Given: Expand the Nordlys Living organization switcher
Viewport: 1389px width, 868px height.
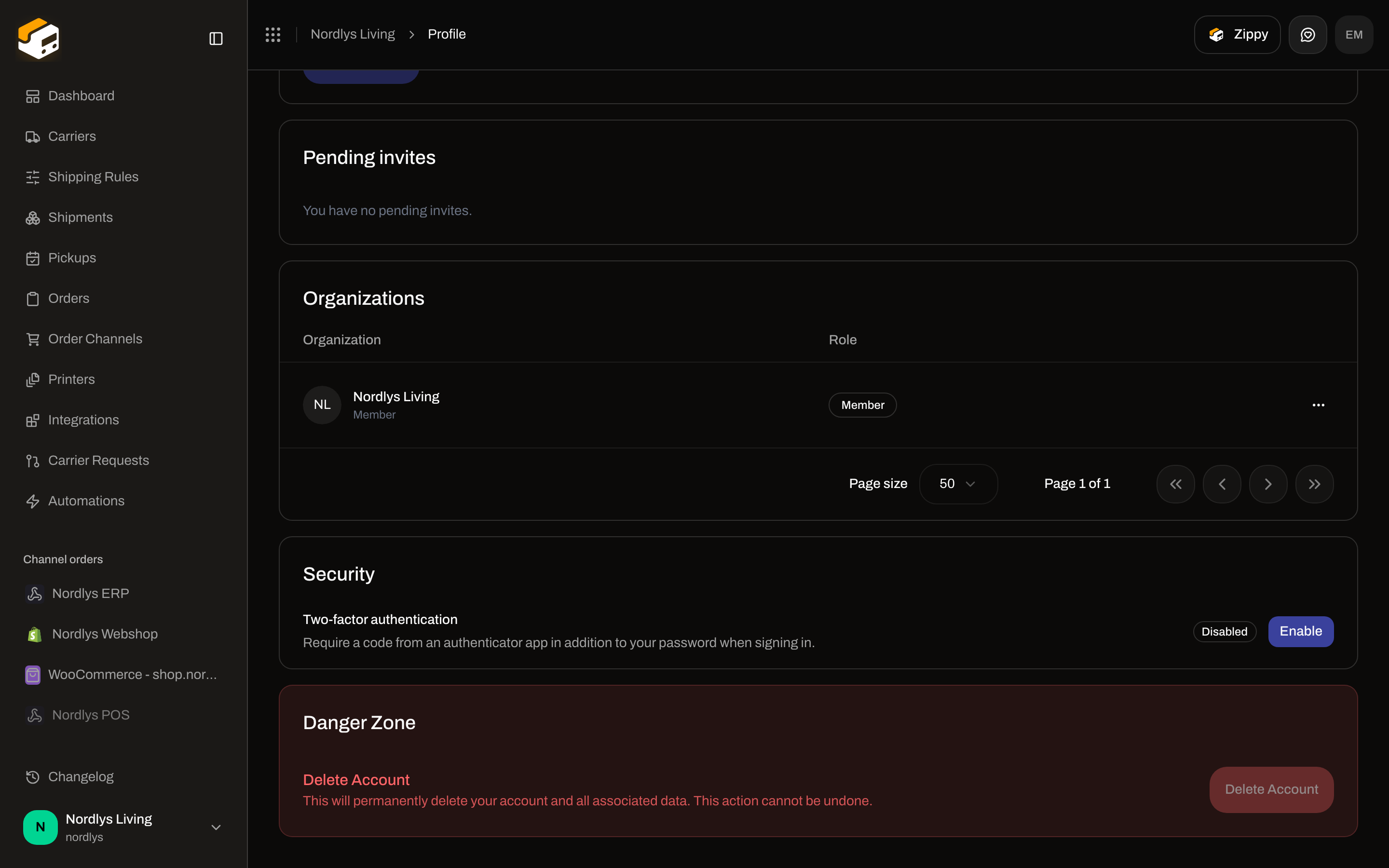Looking at the screenshot, I should [x=123, y=827].
